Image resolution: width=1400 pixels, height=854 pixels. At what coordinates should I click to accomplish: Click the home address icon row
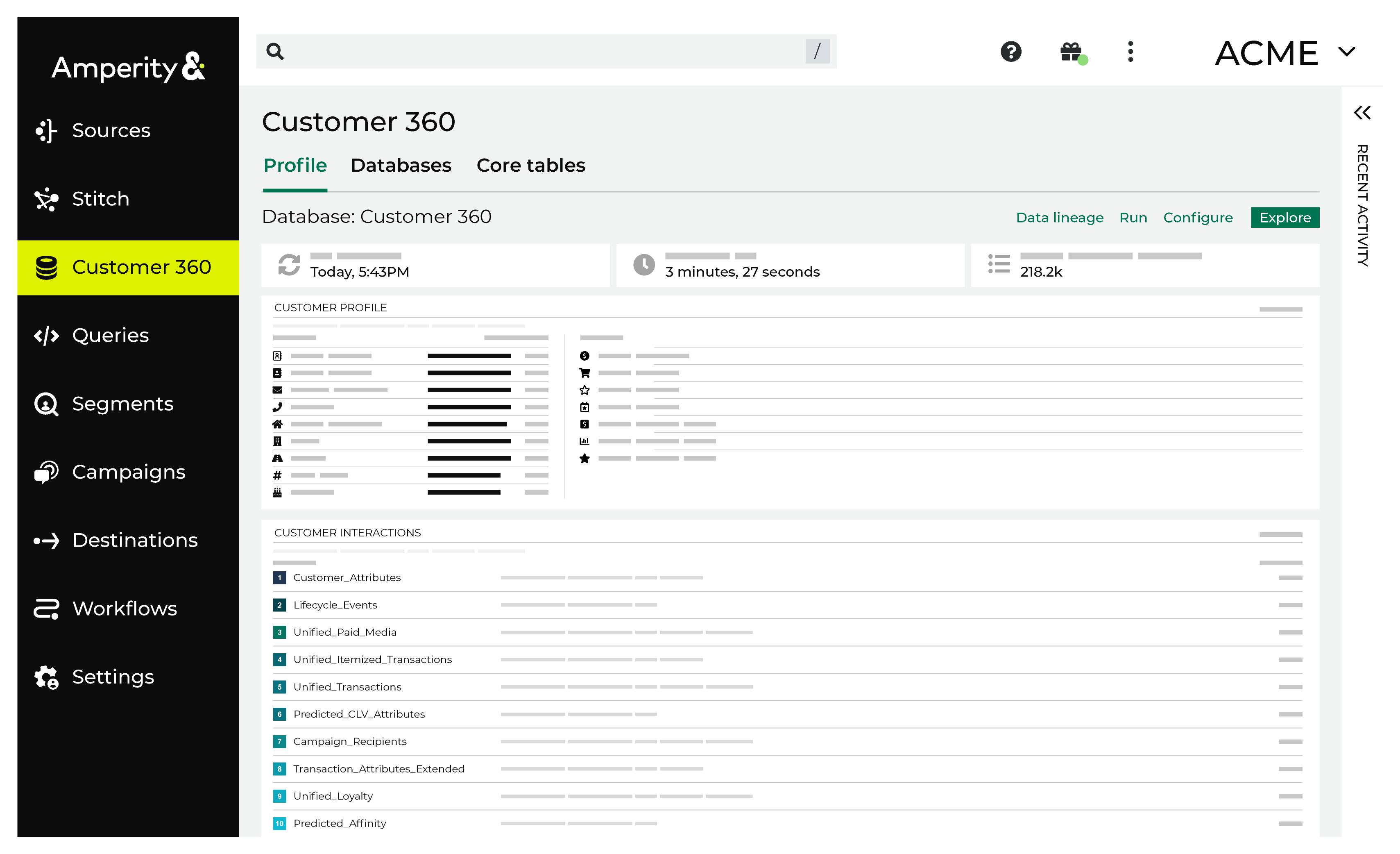(410, 424)
